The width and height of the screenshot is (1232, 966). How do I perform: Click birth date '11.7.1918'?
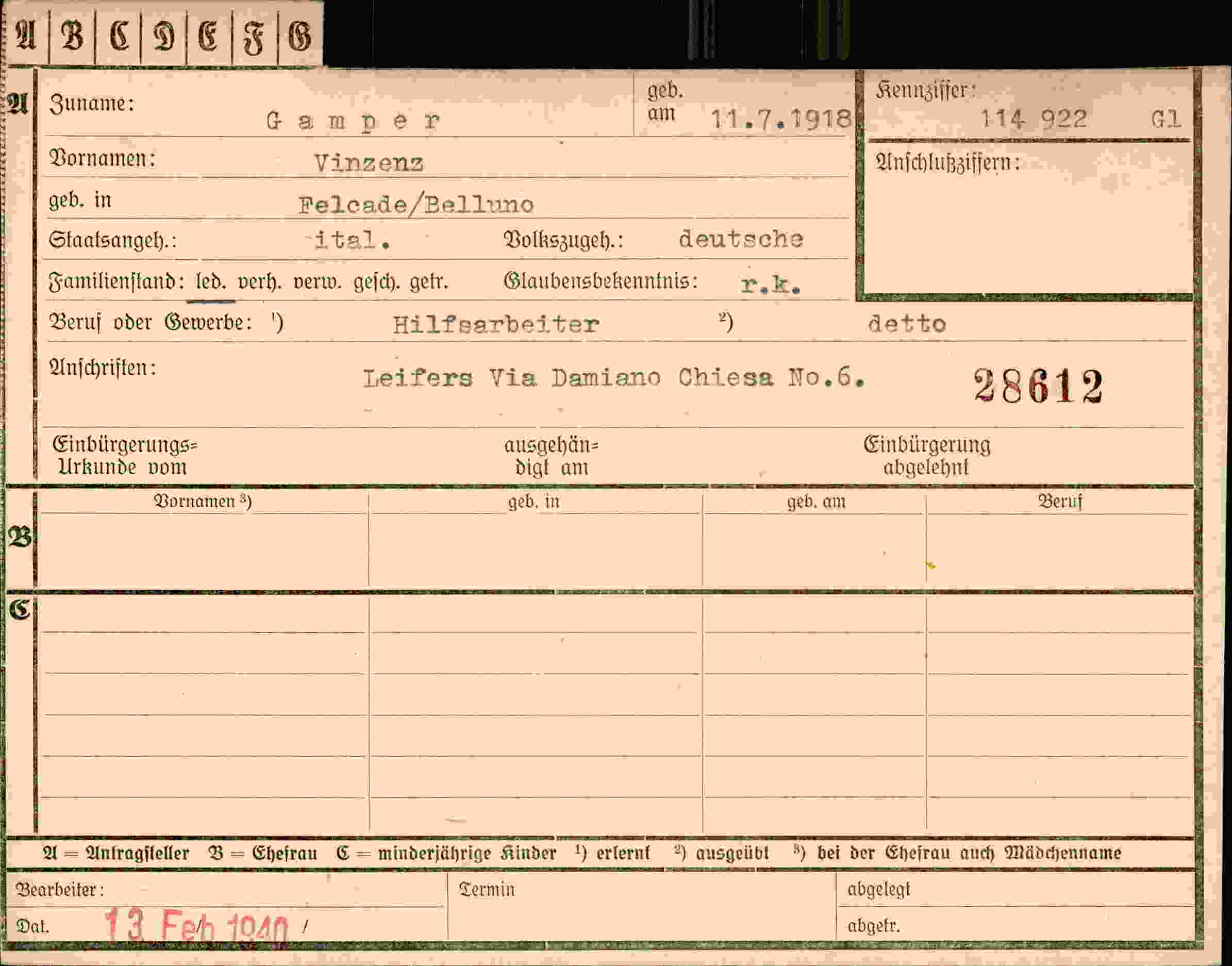coord(780,119)
